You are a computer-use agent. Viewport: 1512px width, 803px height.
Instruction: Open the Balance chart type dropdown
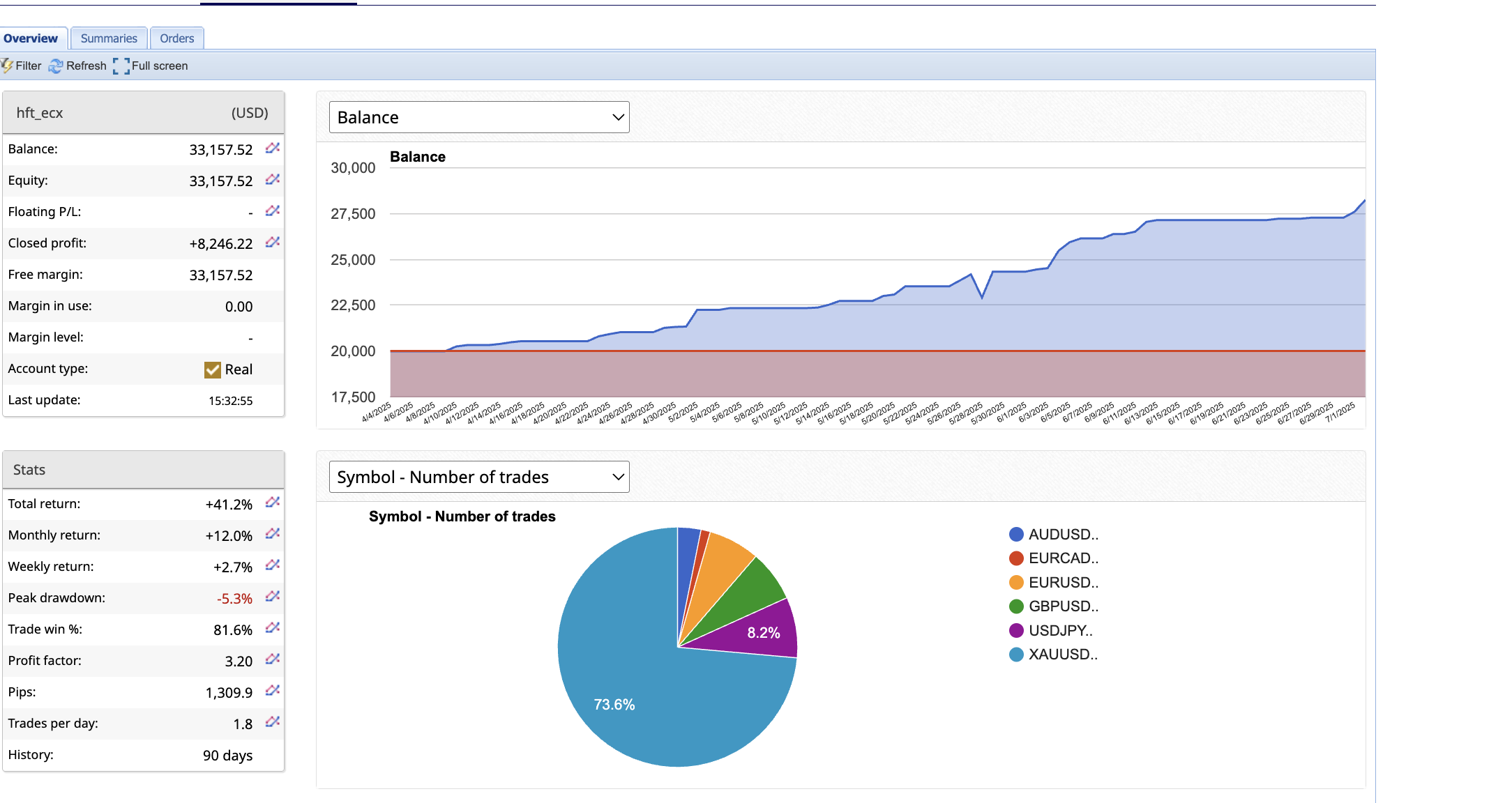click(x=479, y=117)
